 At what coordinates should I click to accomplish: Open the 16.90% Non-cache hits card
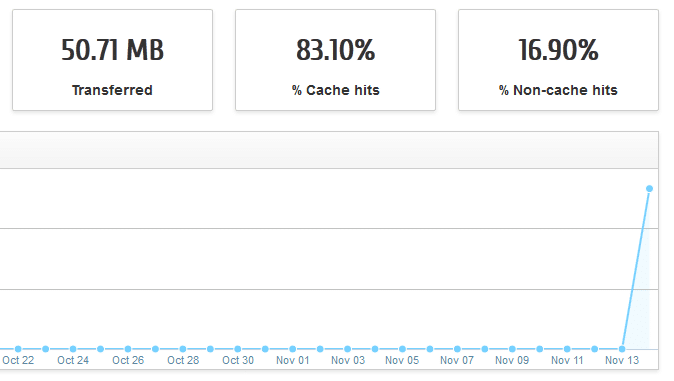558,60
